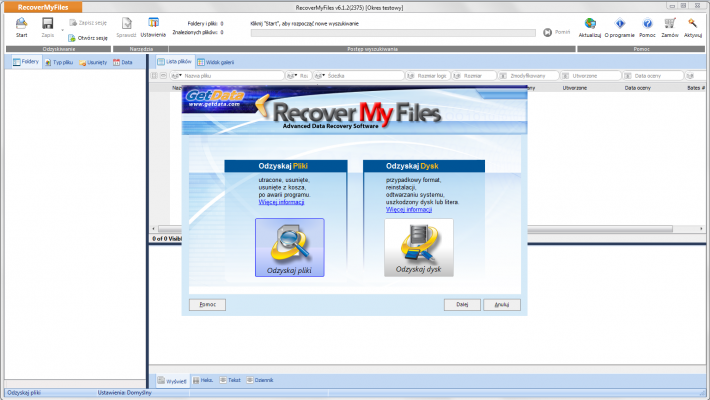
Task: Click the Odzyskaj dysk large button
Action: click(419, 247)
